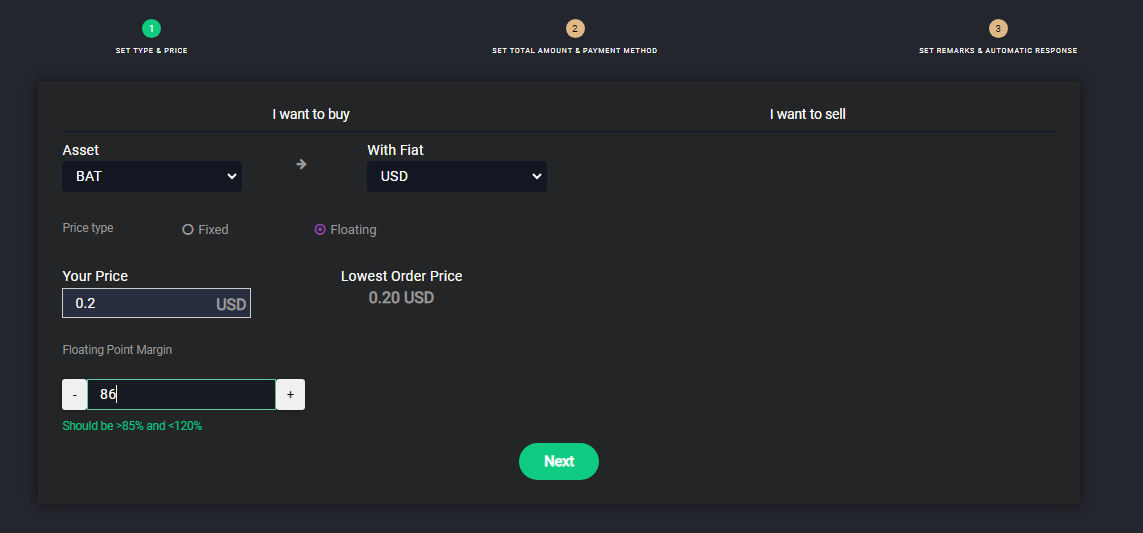This screenshot has height=533, width=1143.
Task: Click the step 1 green circle indicator
Action: [x=151, y=29]
